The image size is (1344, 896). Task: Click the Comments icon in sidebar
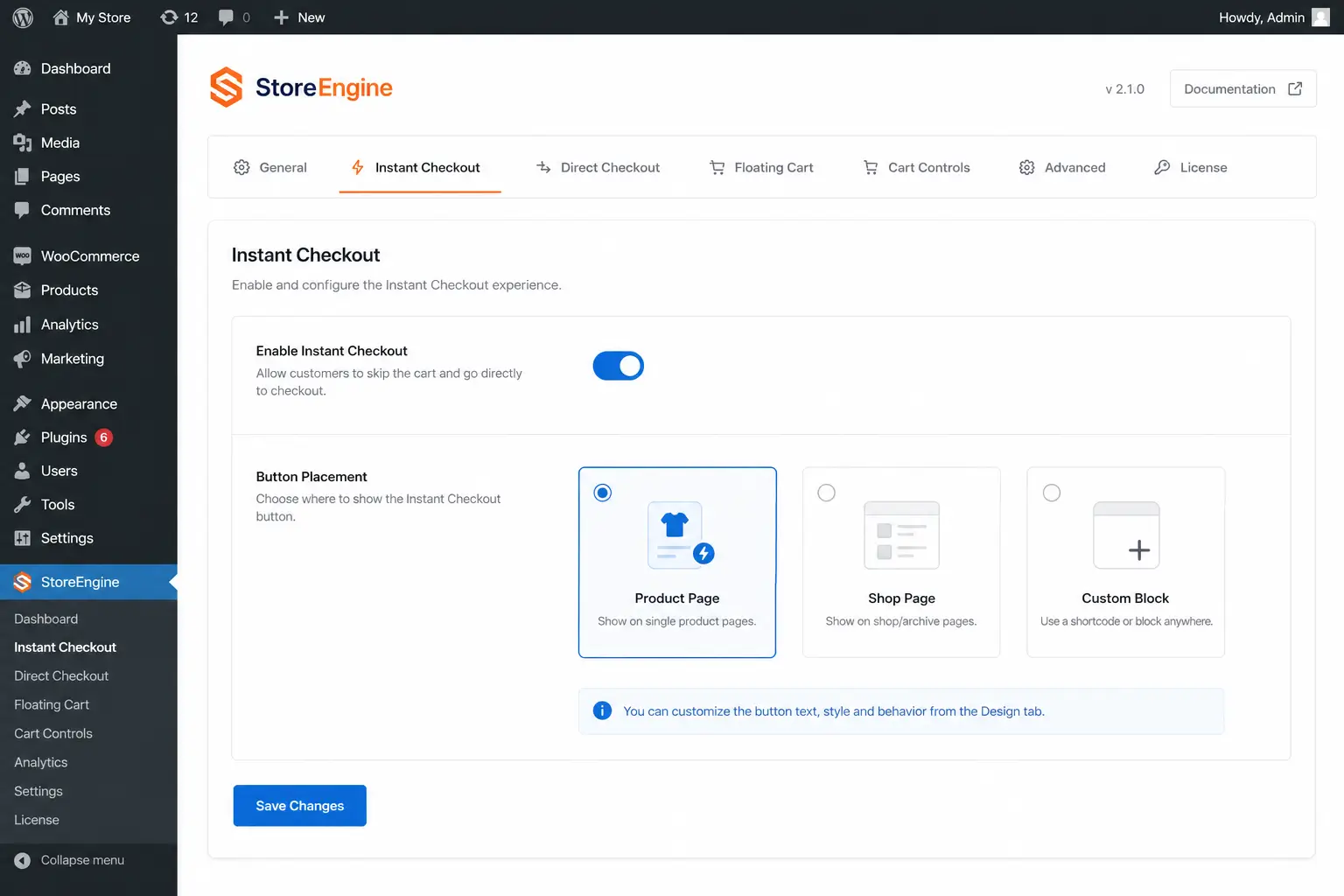click(x=23, y=210)
